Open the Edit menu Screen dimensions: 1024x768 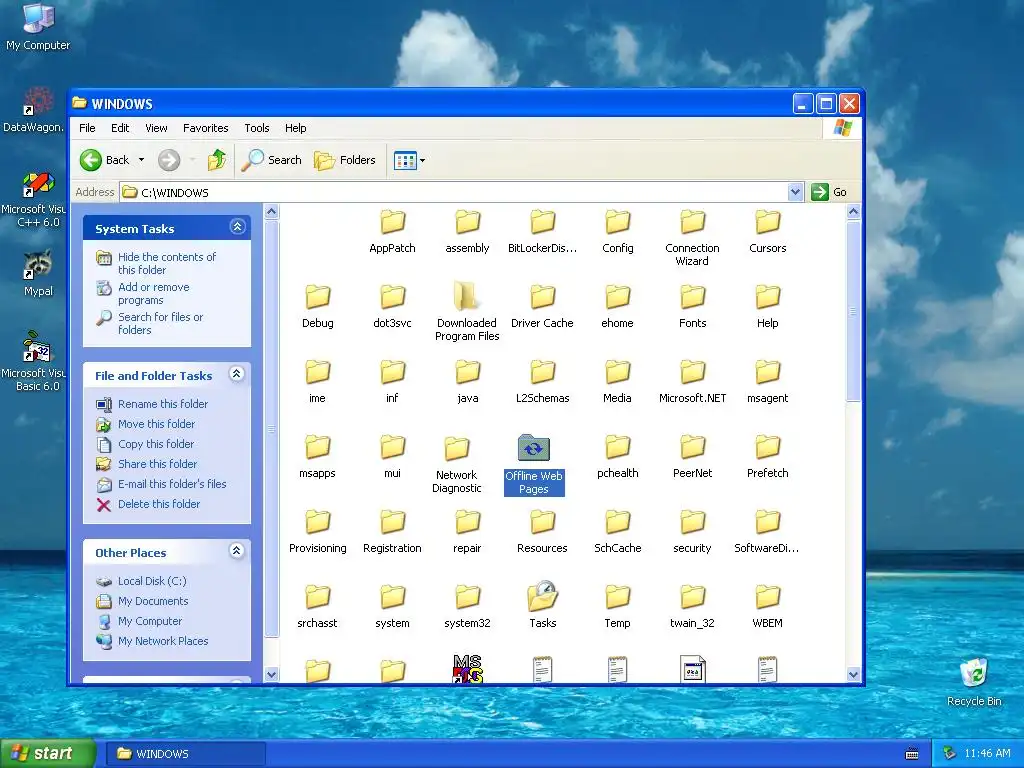pyautogui.click(x=120, y=128)
